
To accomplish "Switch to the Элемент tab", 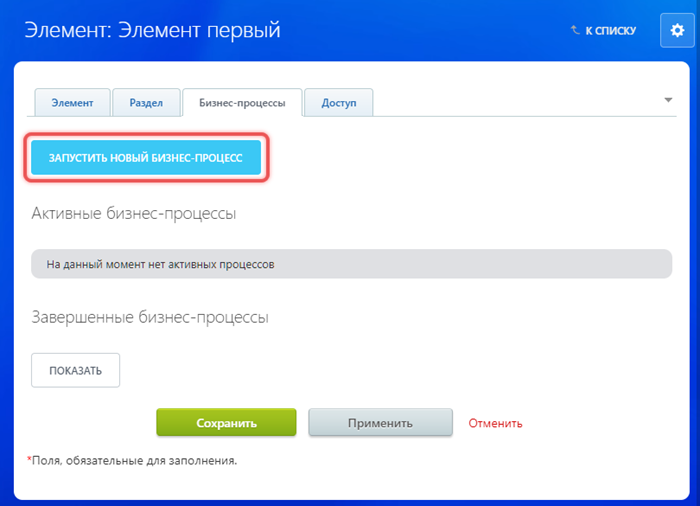I will (x=71, y=102).
